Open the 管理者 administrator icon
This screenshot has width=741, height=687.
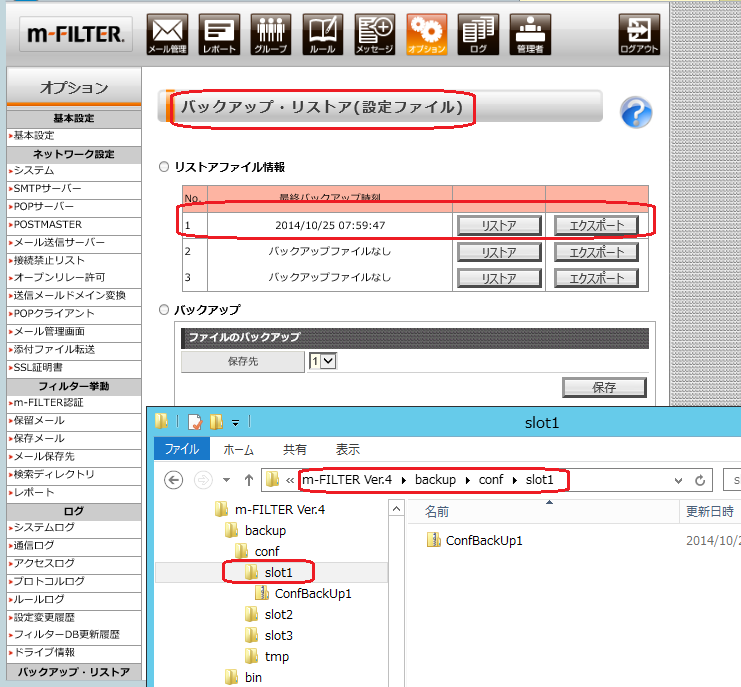pyautogui.click(x=530, y=34)
